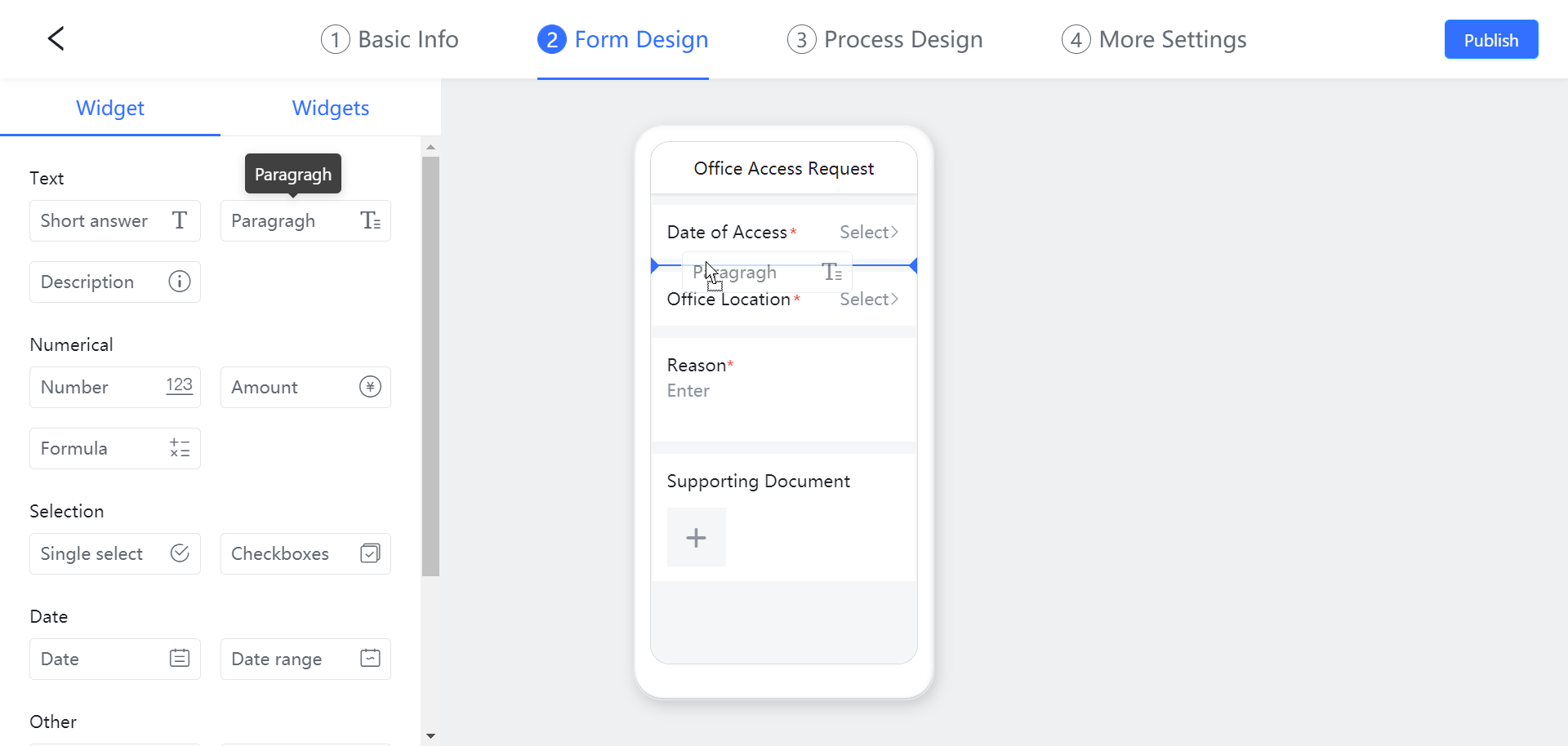Click the Checkboxes widget icon

click(x=369, y=553)
